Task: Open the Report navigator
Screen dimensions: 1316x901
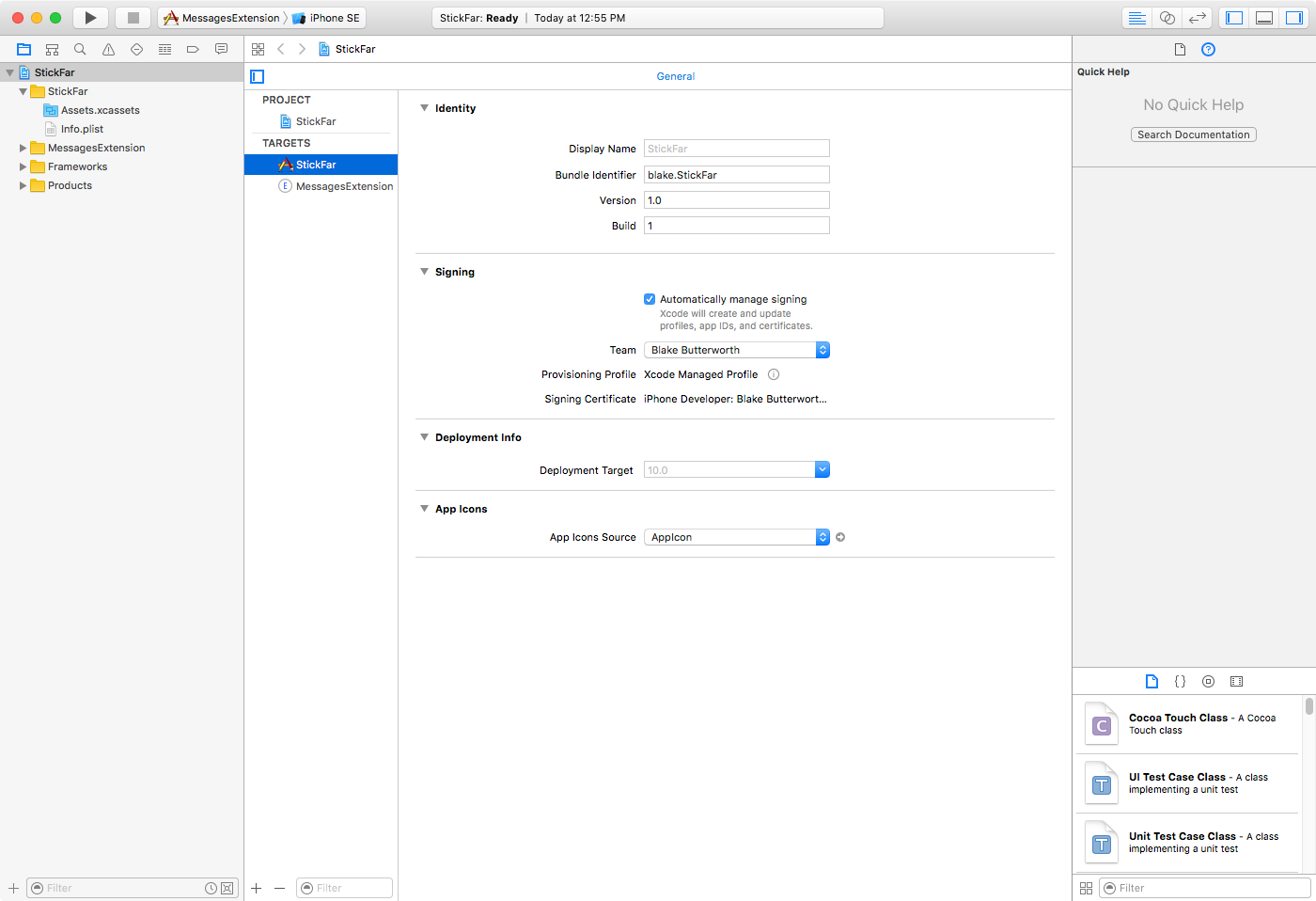Action: [x=221, y=49]
